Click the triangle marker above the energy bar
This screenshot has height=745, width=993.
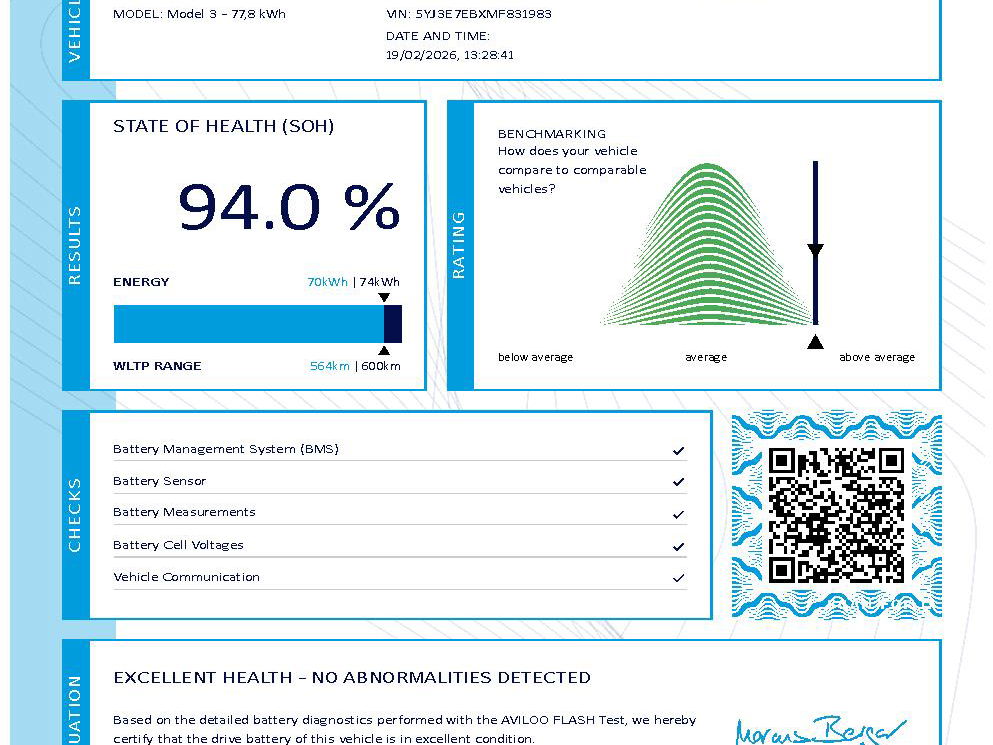384,298
